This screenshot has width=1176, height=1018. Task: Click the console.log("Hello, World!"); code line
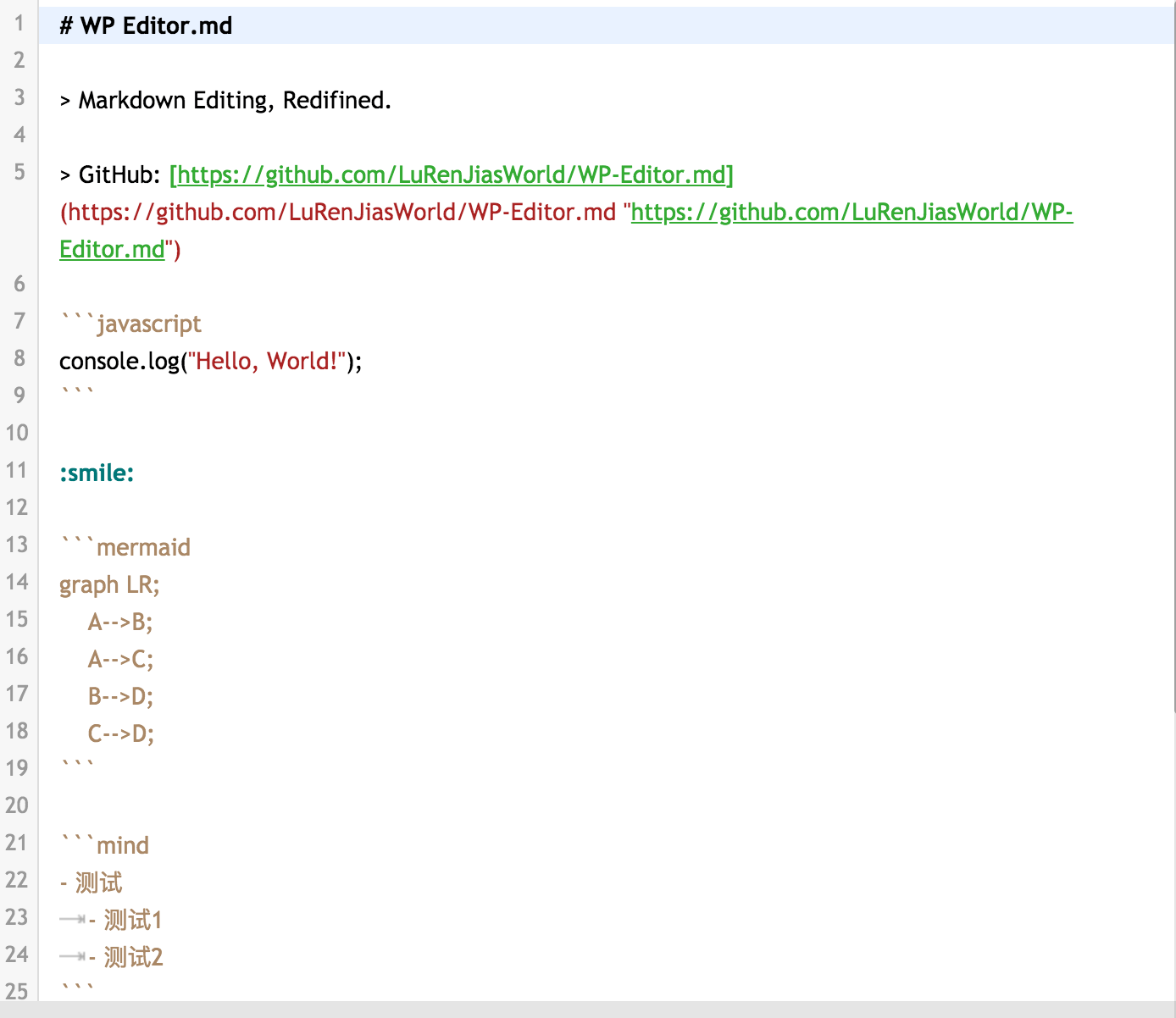[x=211, y=361]
